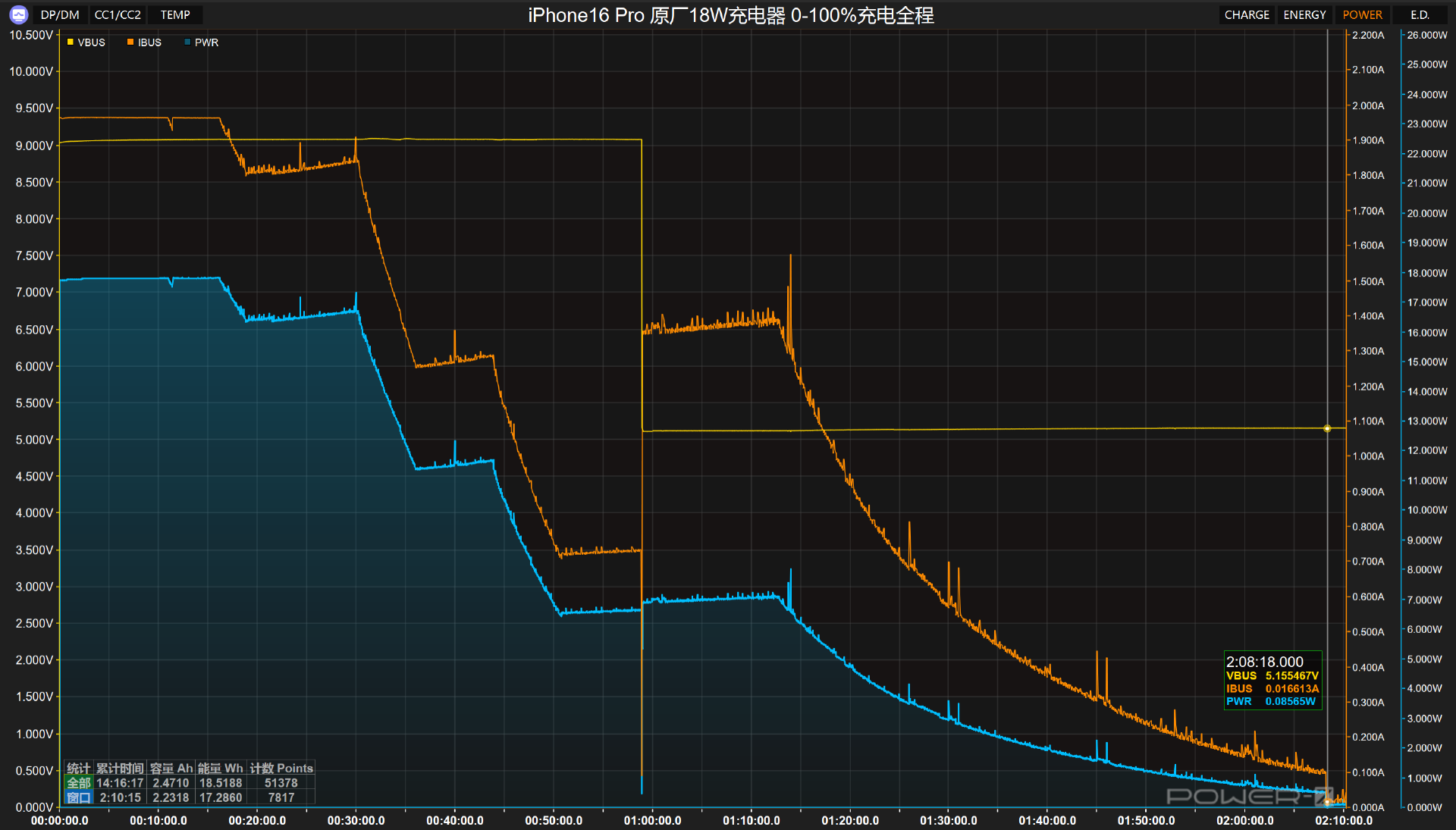Image resolution: width=1456 pixels, height=830 pixels.
Task: Click the points count 7817
Action: [281, 797]
